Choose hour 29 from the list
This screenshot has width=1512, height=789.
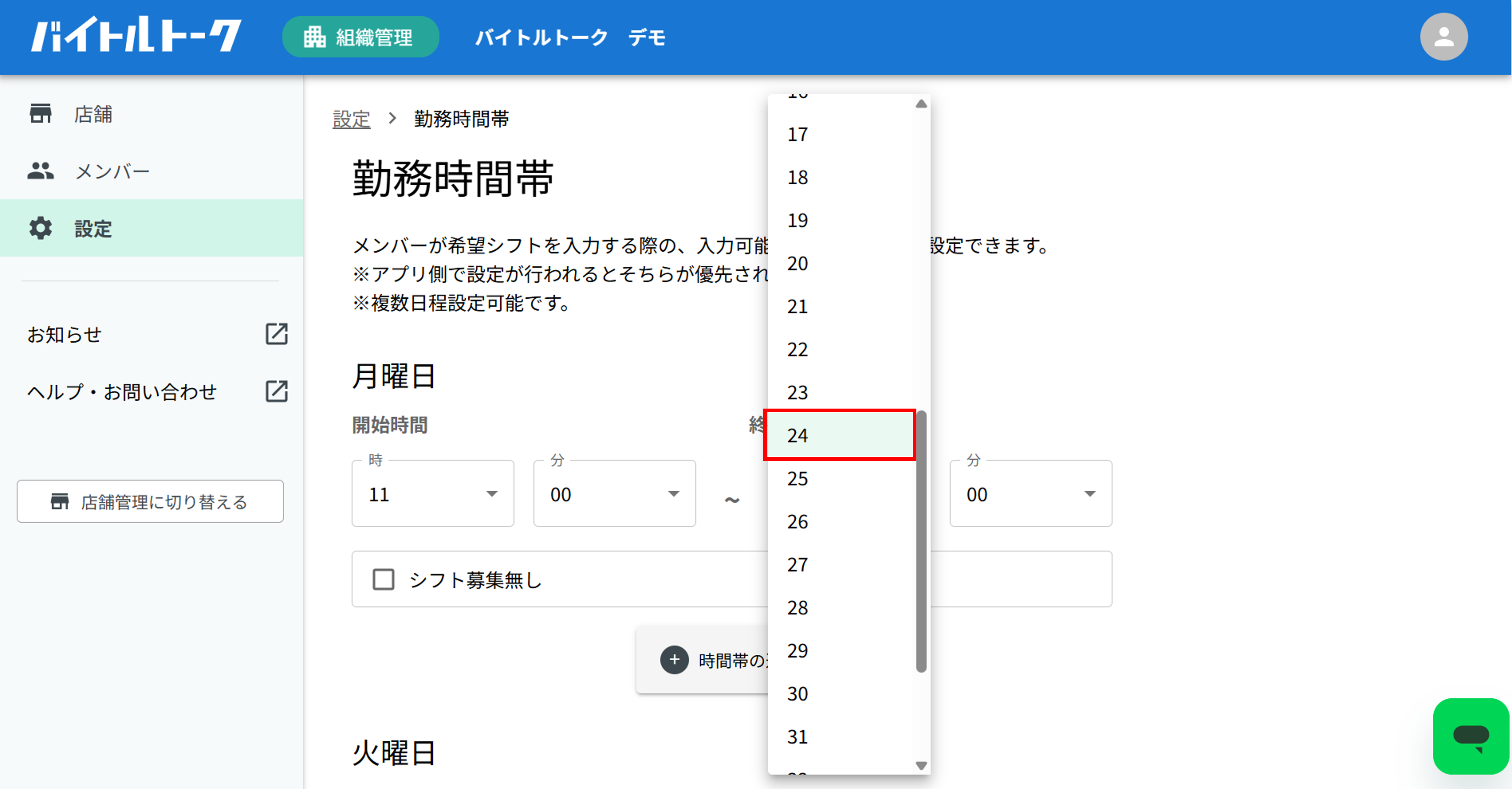(x=842, y=651)
